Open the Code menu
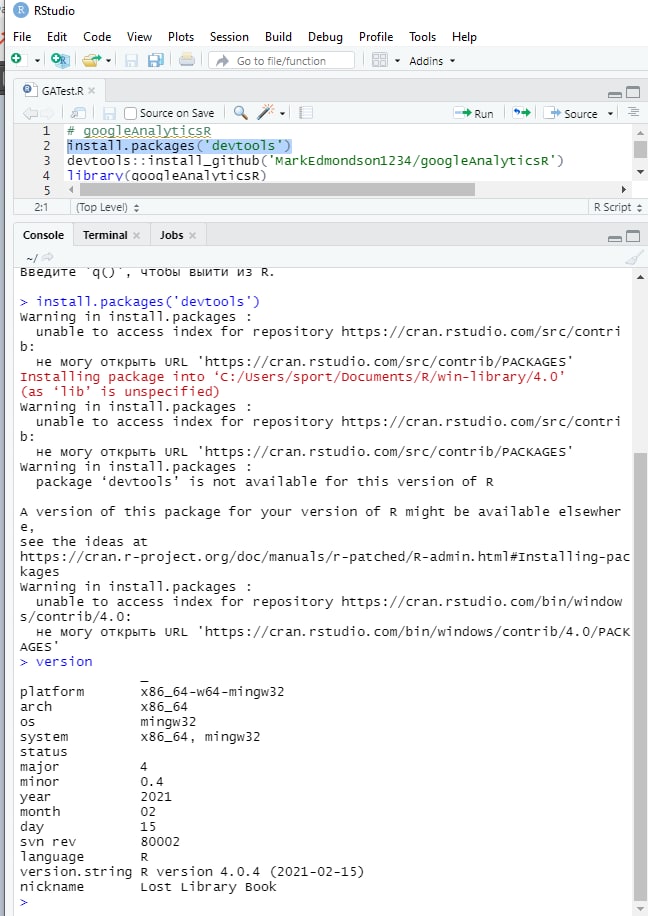Viewport: 648px width, 916px height. (97, 37)
